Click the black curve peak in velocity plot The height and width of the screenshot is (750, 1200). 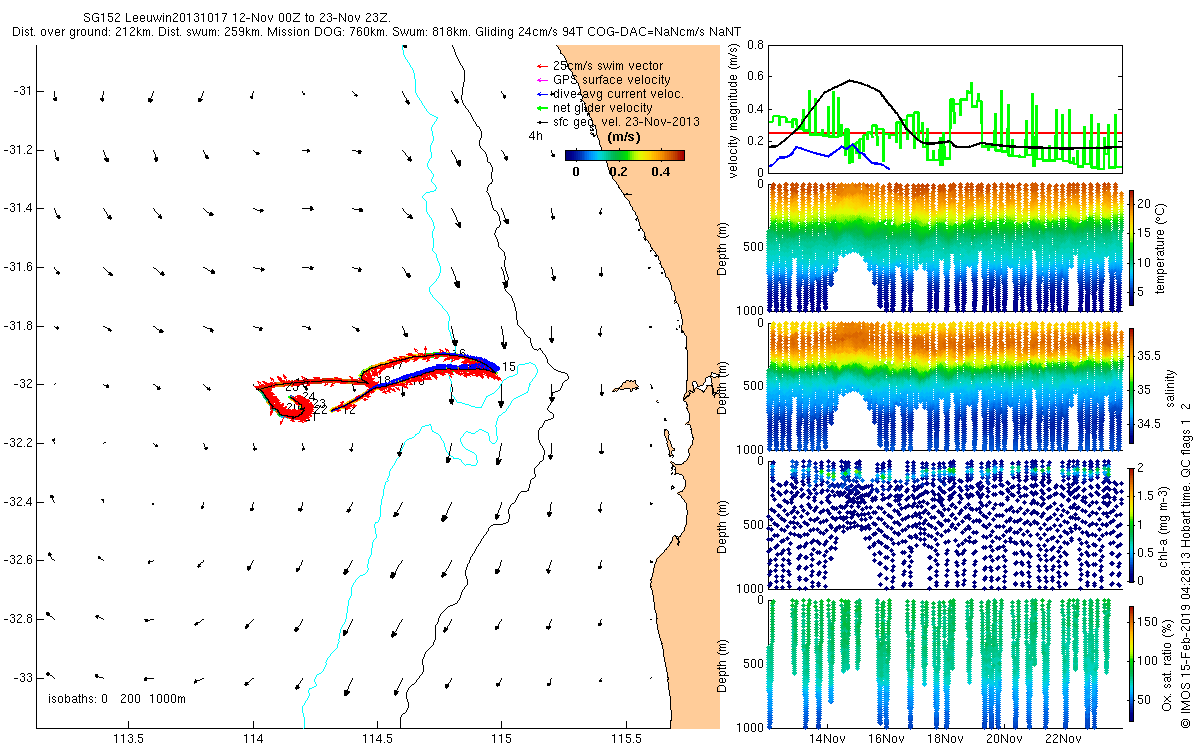851,81
